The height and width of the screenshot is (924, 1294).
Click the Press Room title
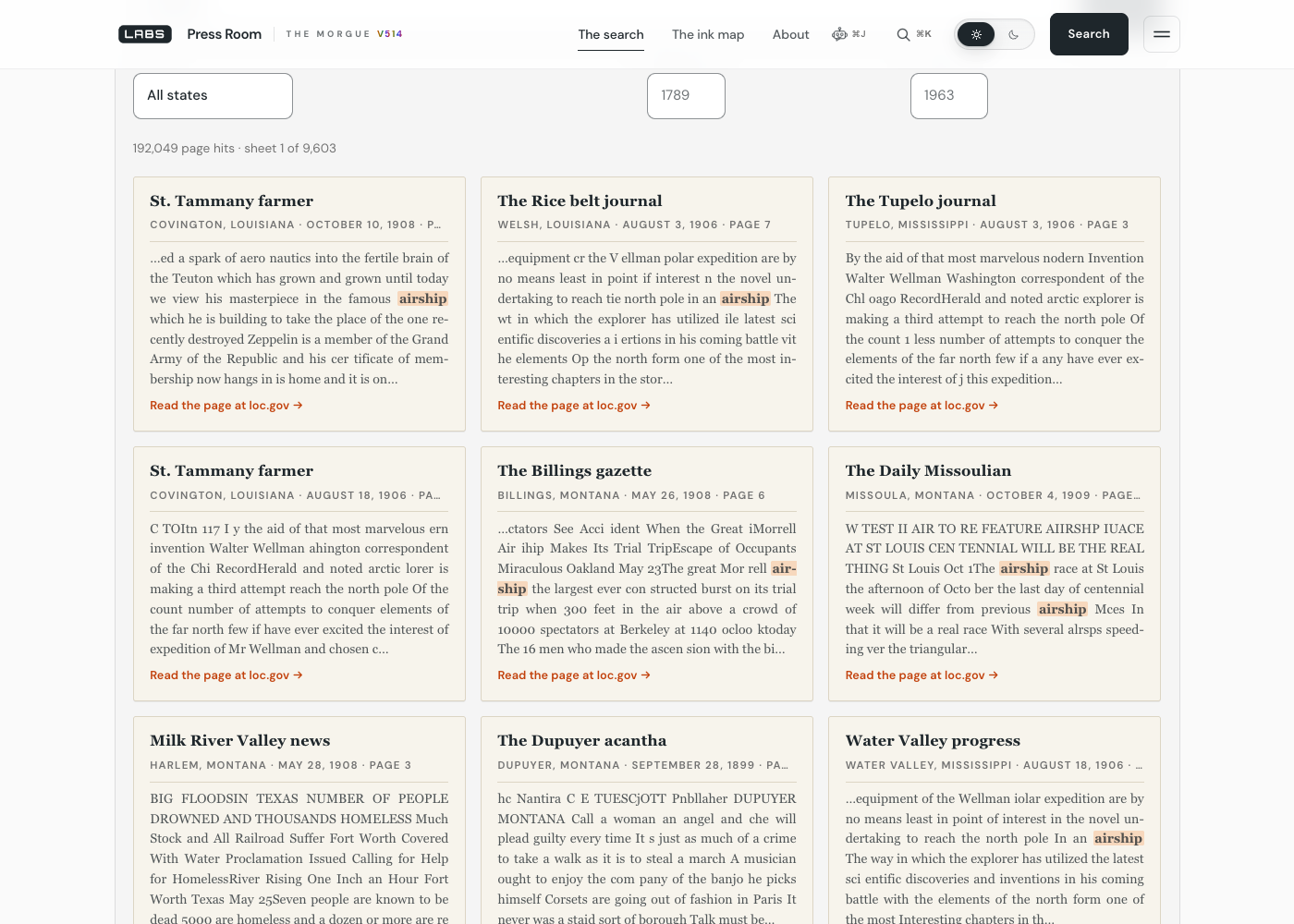click(x=225, y=34)
